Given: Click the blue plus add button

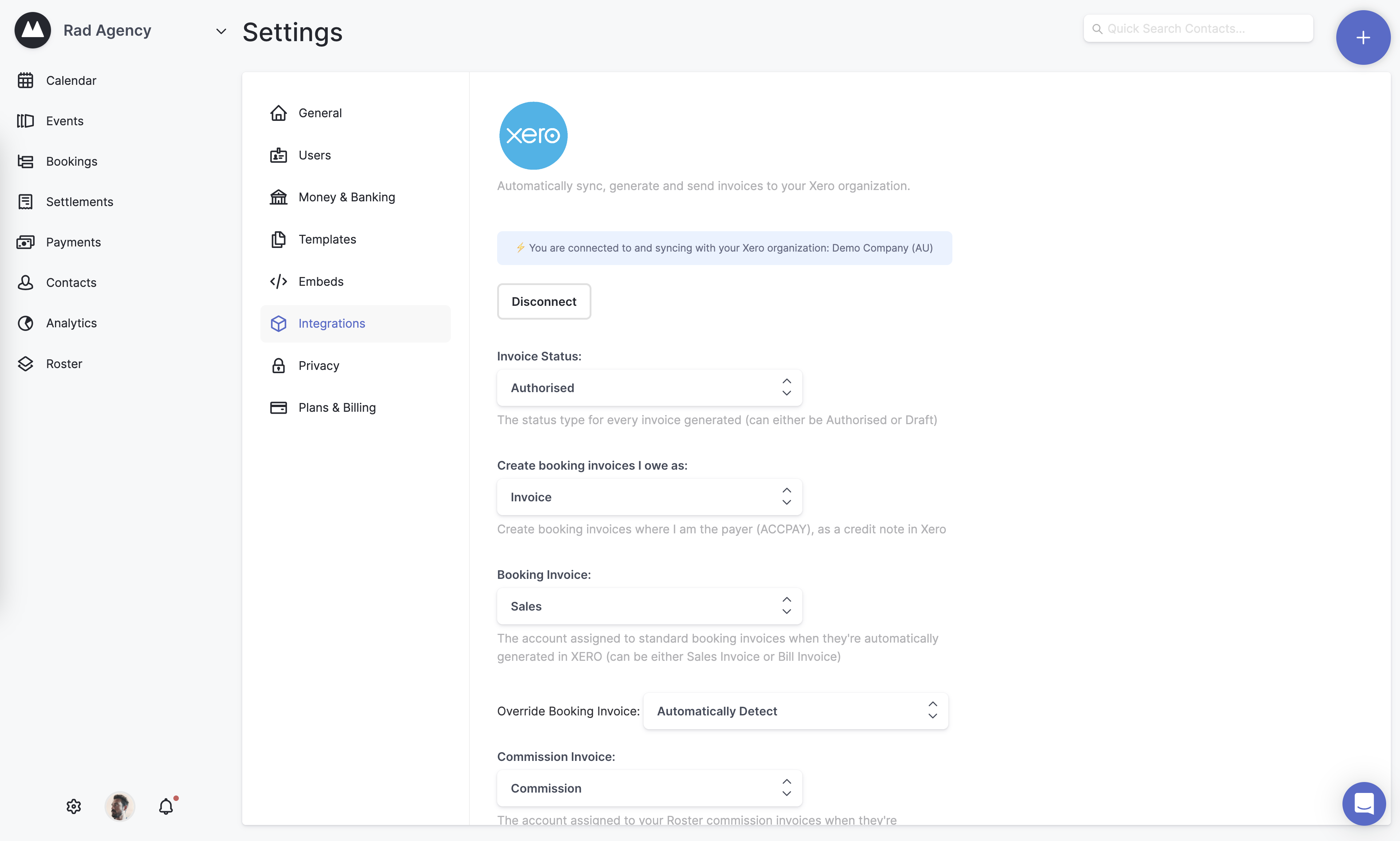Looking at the screenshot, I should tap(1362, 37).
